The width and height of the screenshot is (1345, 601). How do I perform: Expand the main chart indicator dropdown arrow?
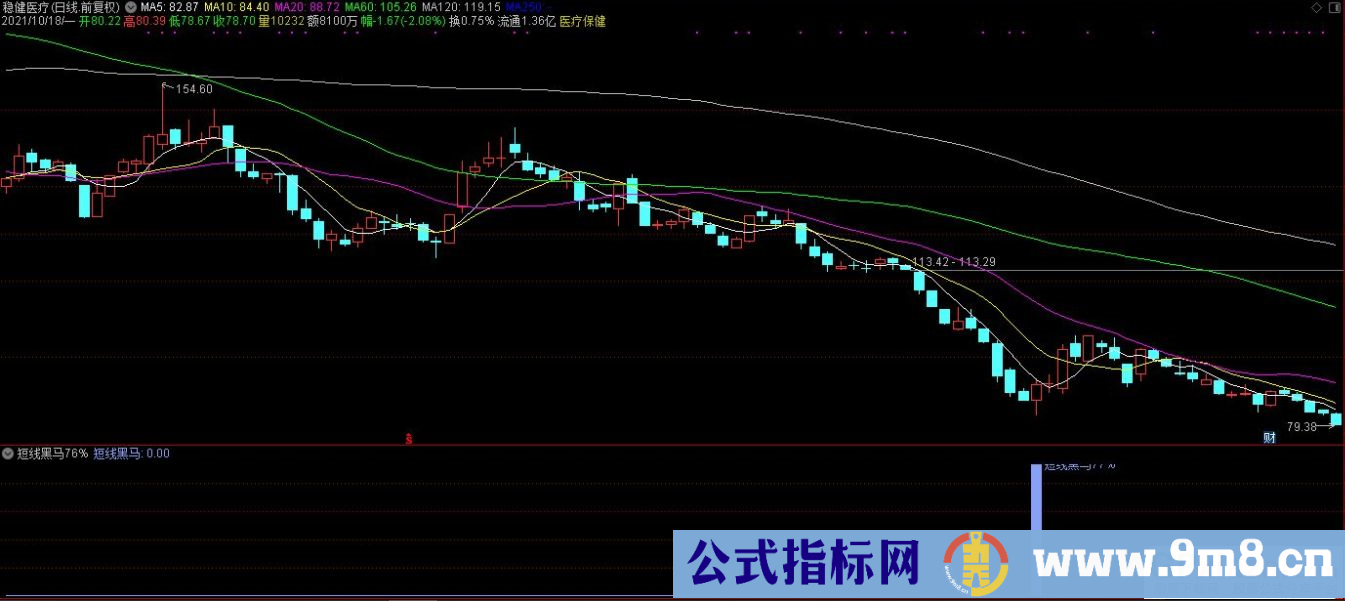pyautogui.click(x=132, y=6)
